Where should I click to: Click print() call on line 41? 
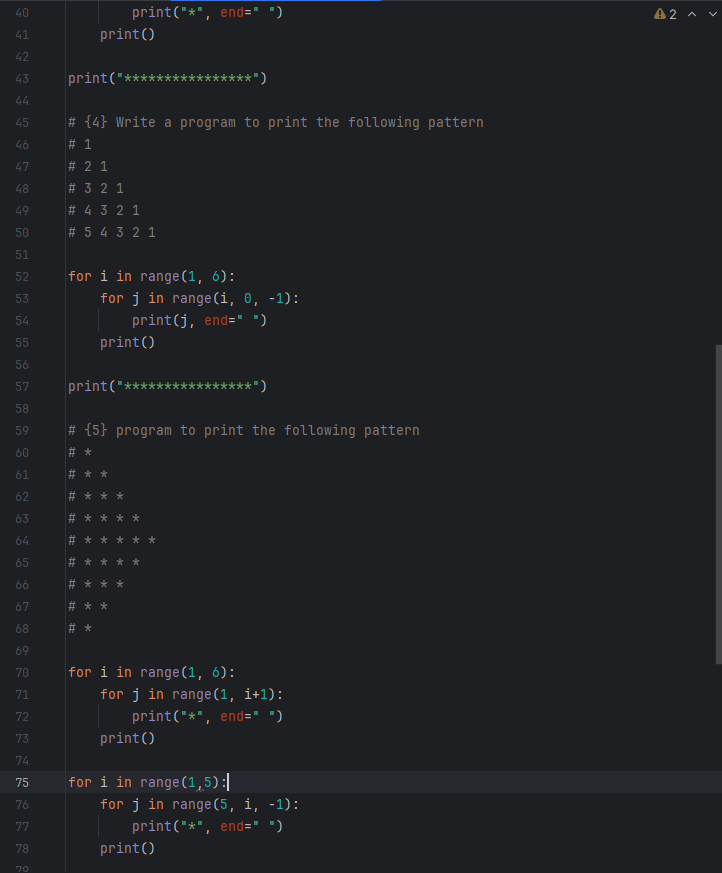pyautogui.click(x=127, y=35)
